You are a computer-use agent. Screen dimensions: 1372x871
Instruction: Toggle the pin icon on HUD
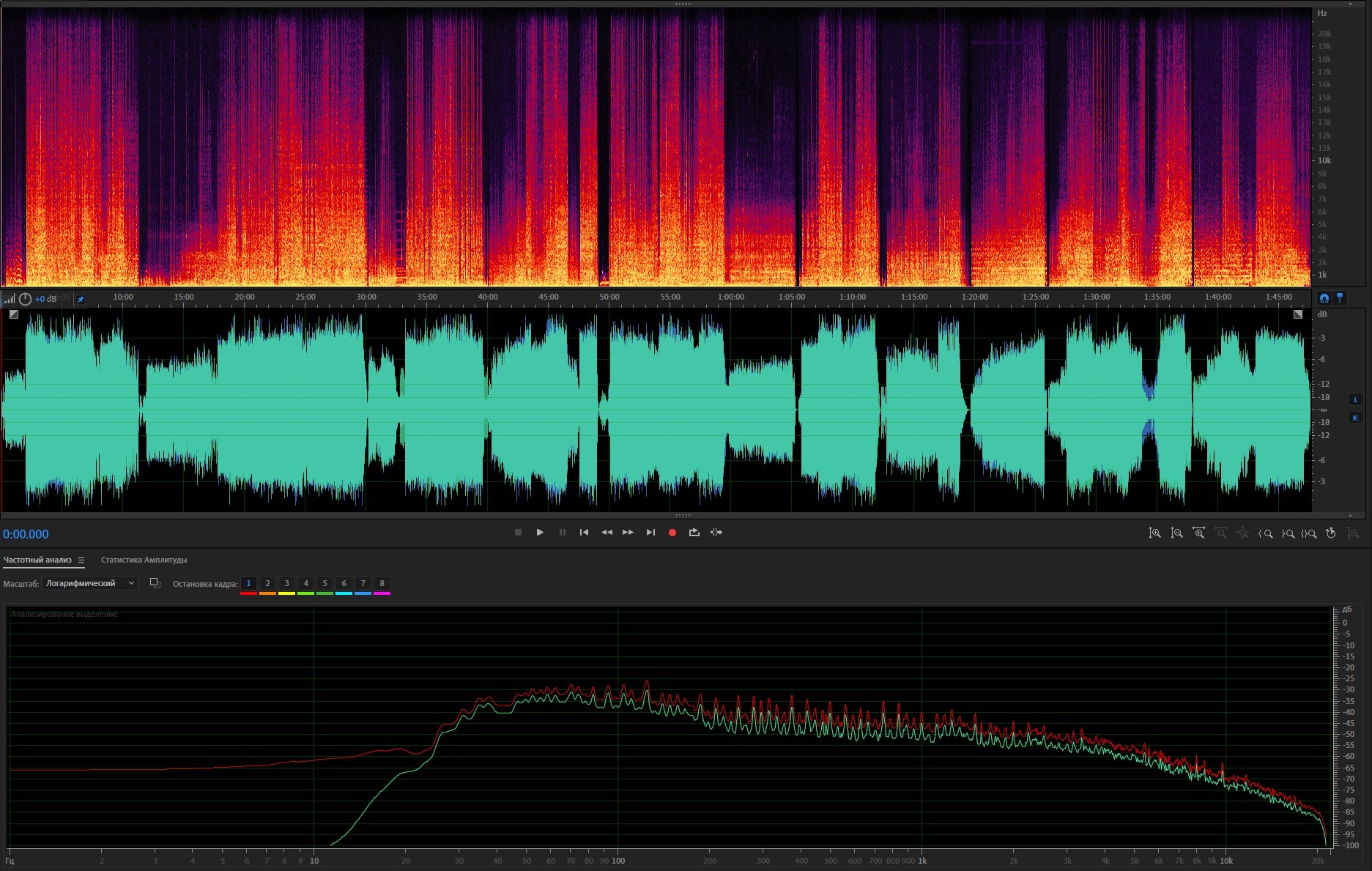(x=81, y=299)
